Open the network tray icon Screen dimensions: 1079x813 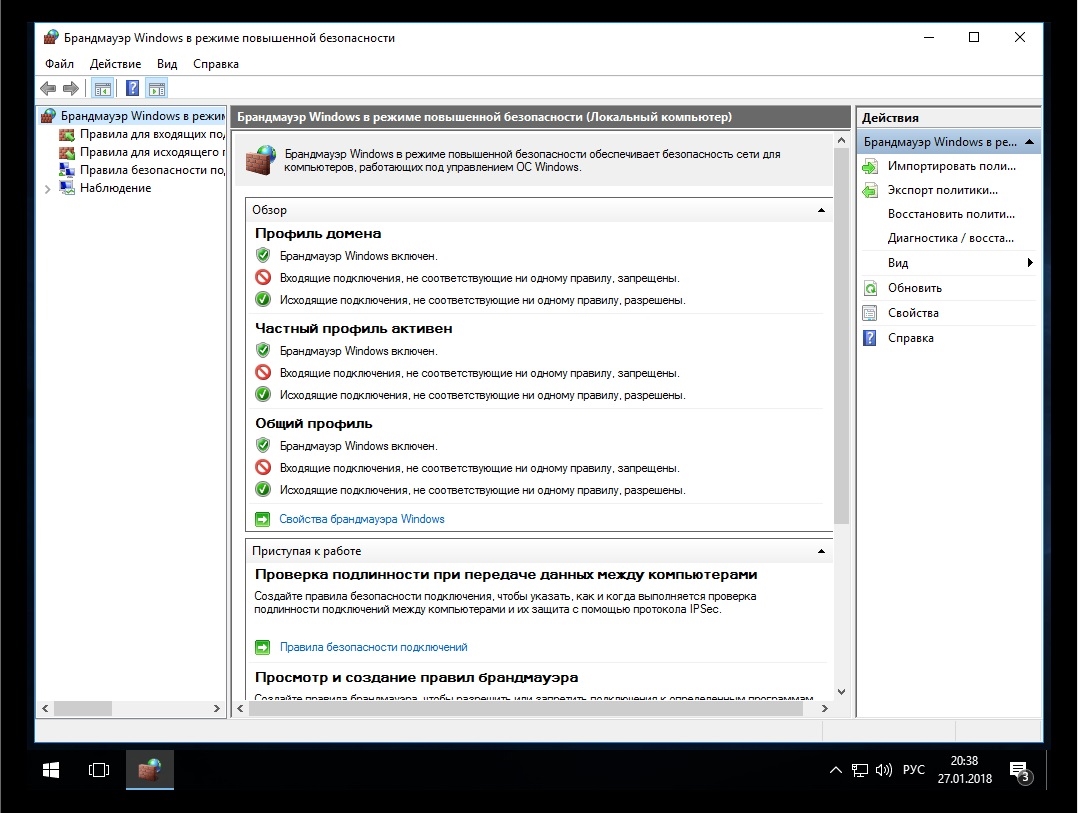859,770
